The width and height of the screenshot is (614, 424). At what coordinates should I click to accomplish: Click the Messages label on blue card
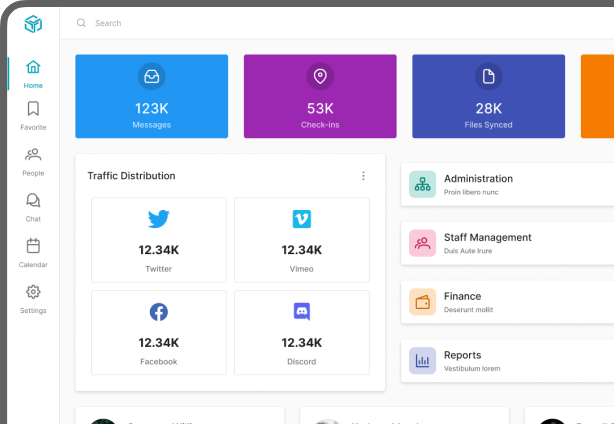[152, 125]
